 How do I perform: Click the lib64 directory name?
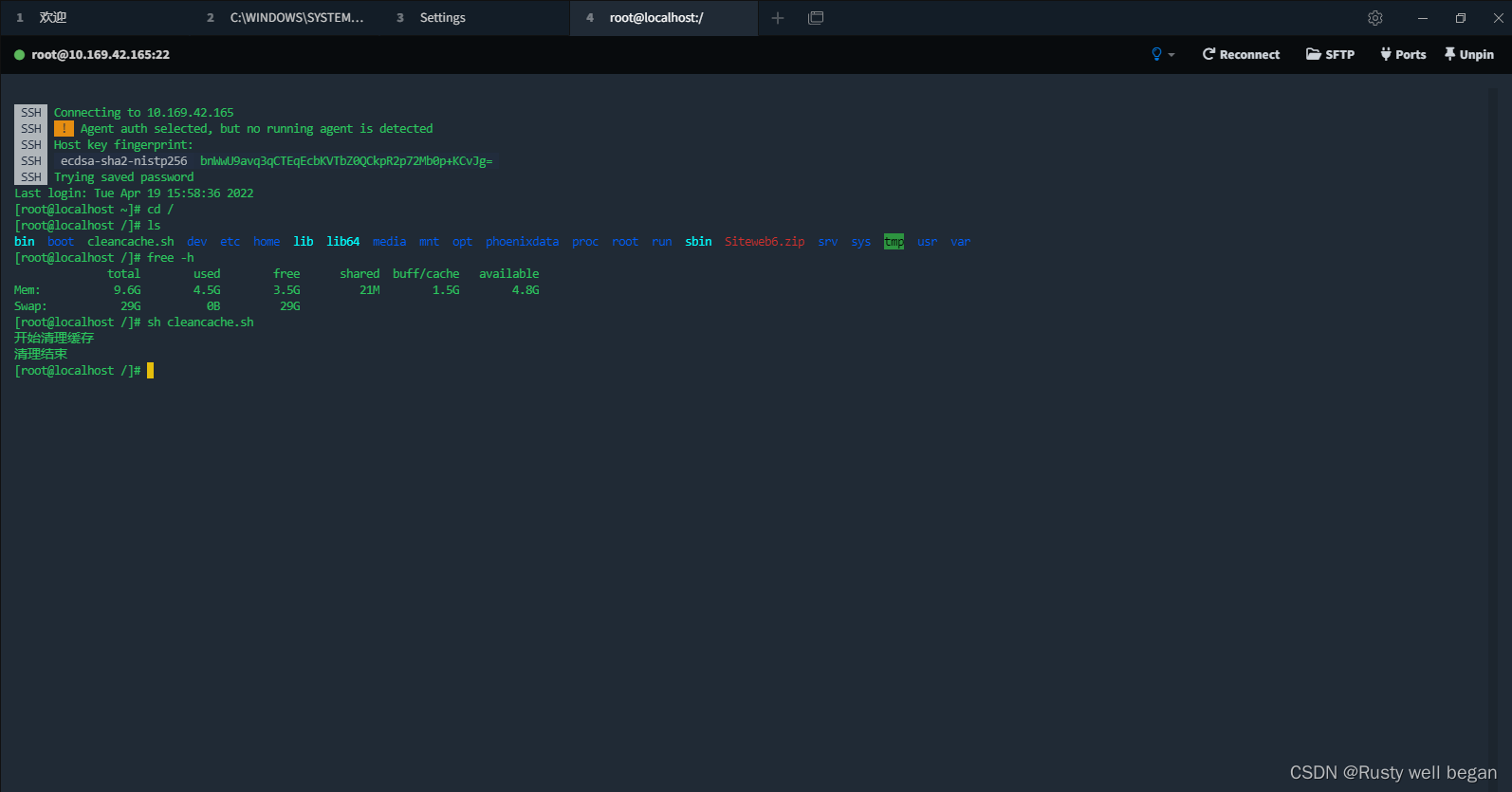pyautogui.click(x=343, y=242)
